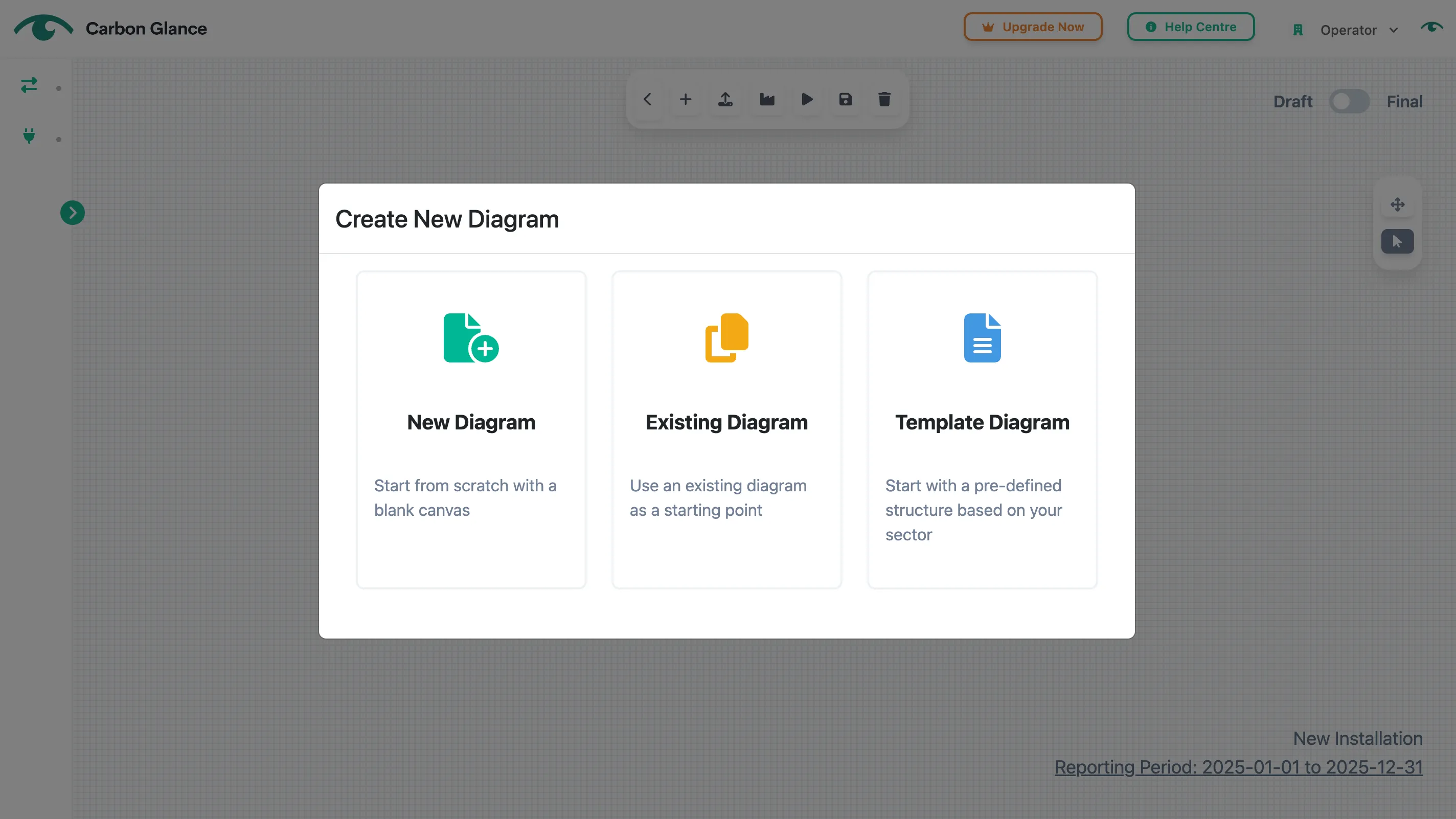Click the save disk icon in the toolbar
Screen dimensions: 1456x819
[846, 100]
